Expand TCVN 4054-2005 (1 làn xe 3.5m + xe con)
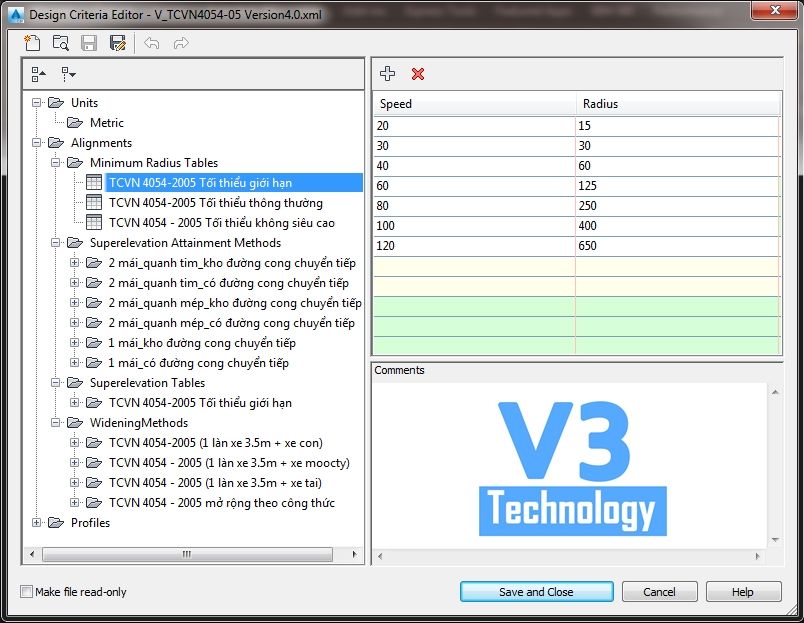This screenshot has width=804, height=623. point(74,443)
